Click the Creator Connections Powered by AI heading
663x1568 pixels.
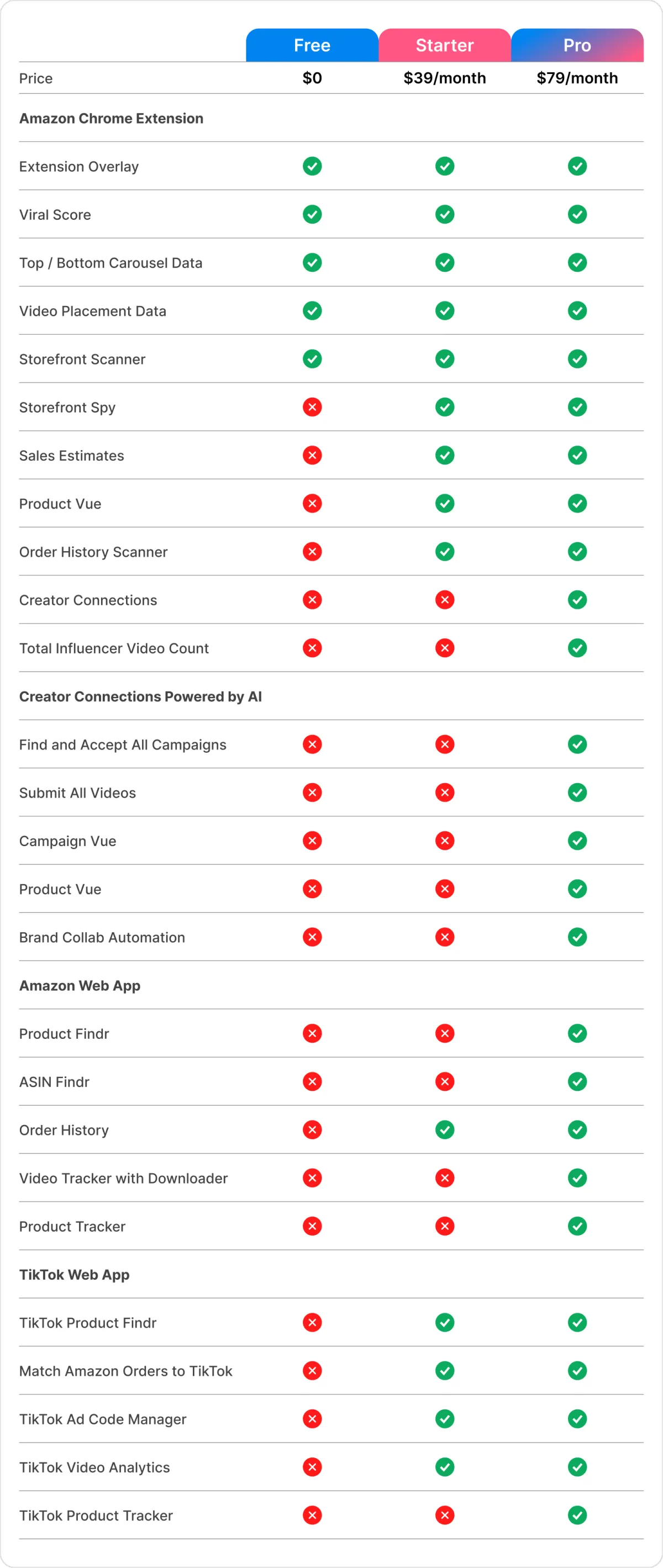(x=141, y=696)
